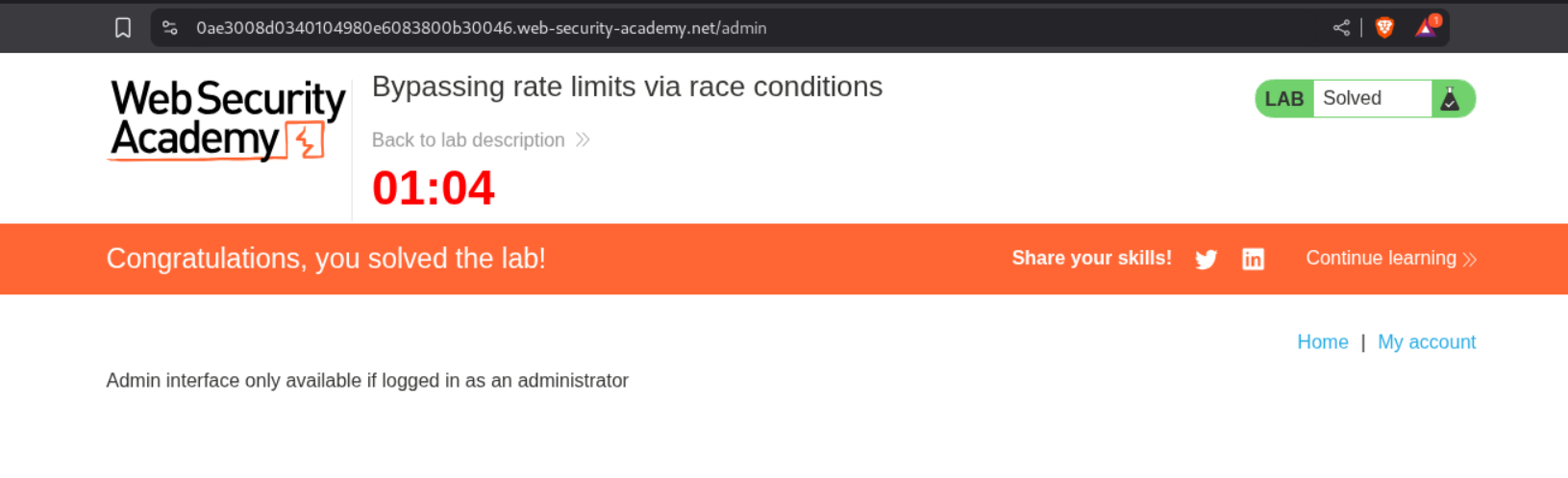This screenshot has width=1568, height=478.
Task: Open the My account link
Action: [1426, 342]
